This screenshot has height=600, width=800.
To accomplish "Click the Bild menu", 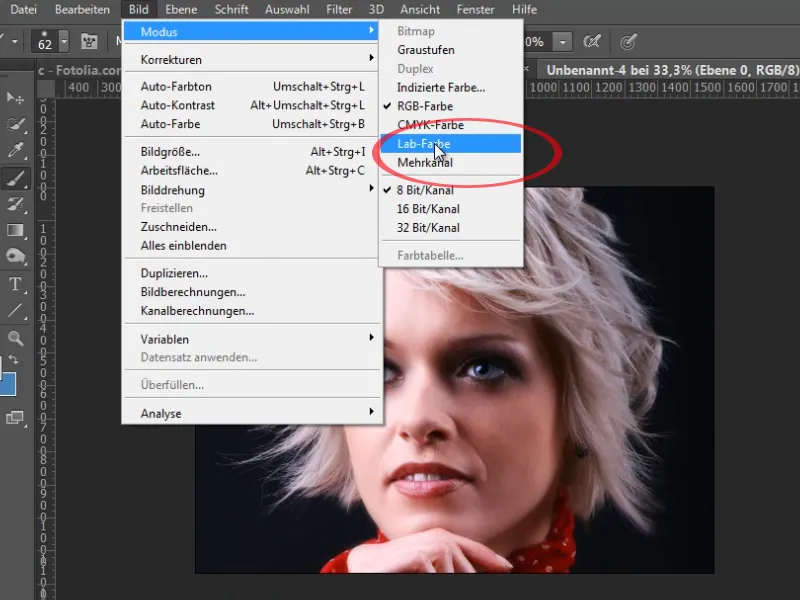I will [x=139, y=9].
